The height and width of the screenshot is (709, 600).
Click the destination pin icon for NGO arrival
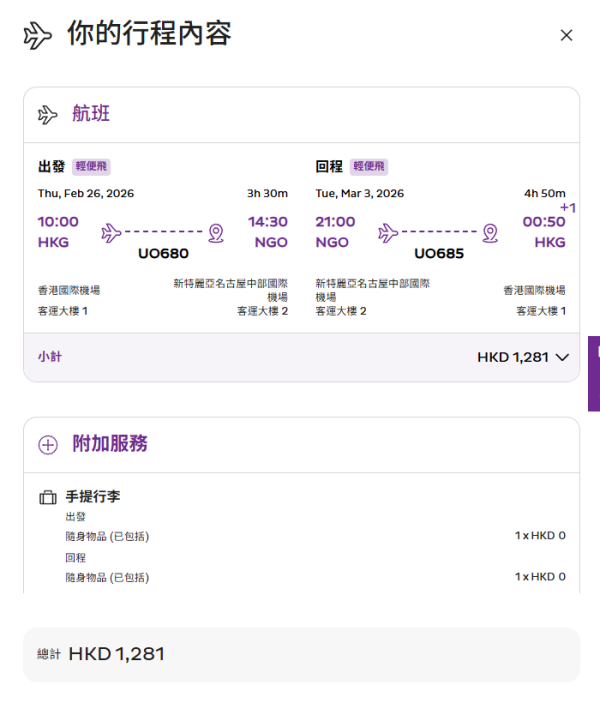point(216,233)
